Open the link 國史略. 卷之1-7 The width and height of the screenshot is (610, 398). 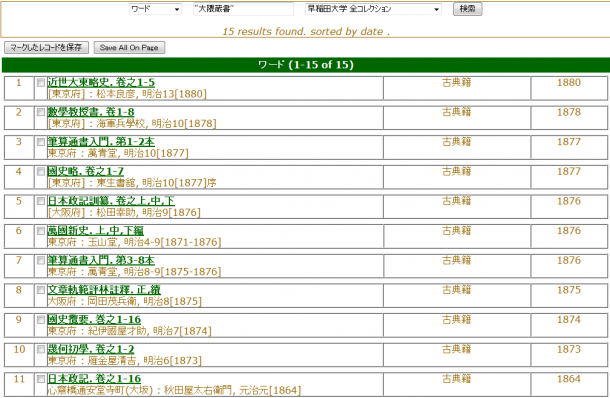point(86,171)
